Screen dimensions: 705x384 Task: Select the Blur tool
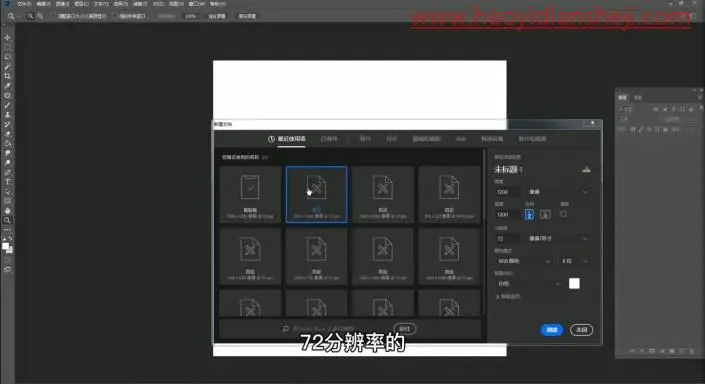[x=7, y=153]
